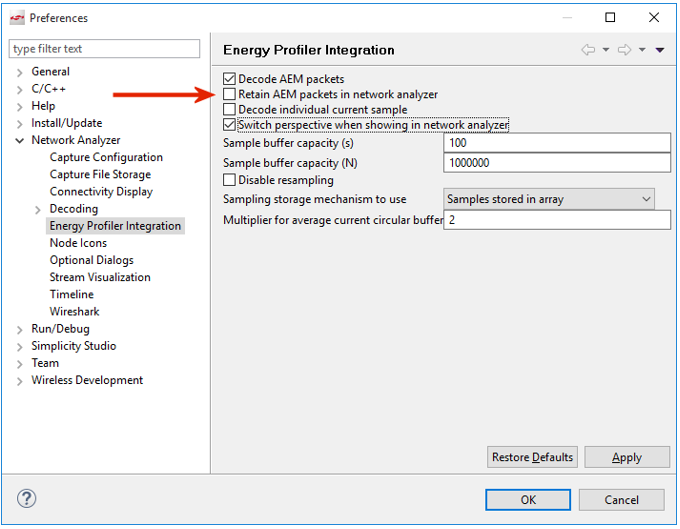This screenshot has width=680, height=529.
Task: Open Node Icons preferences
Action: (x=78, y=243)
